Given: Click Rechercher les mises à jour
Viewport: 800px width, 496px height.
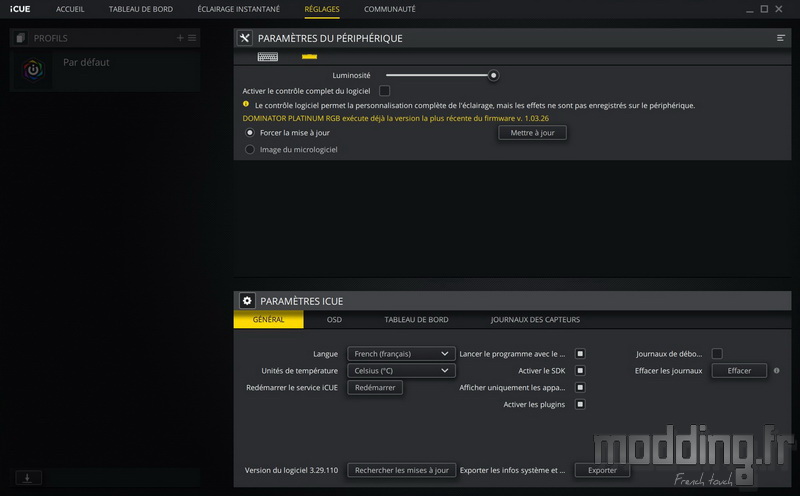Looking at the screenshot, I should click(x=402, y=470).
